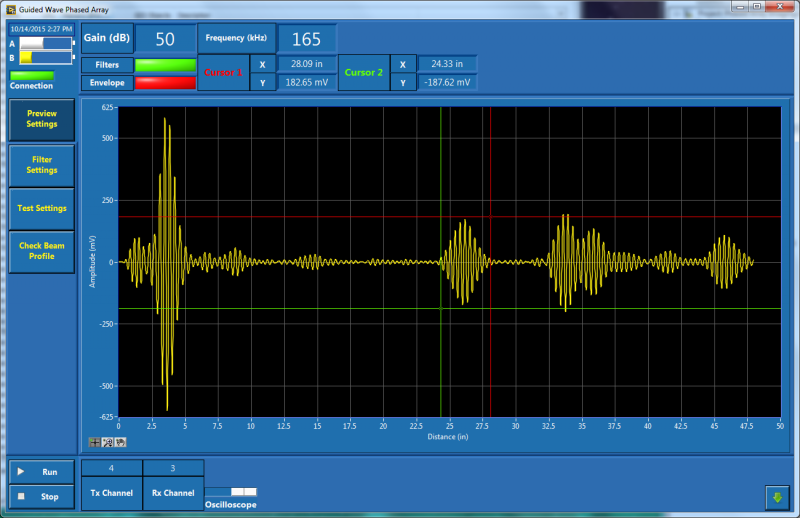Open Preview Settings panel

pyautogui.click(x=42, y=119)
